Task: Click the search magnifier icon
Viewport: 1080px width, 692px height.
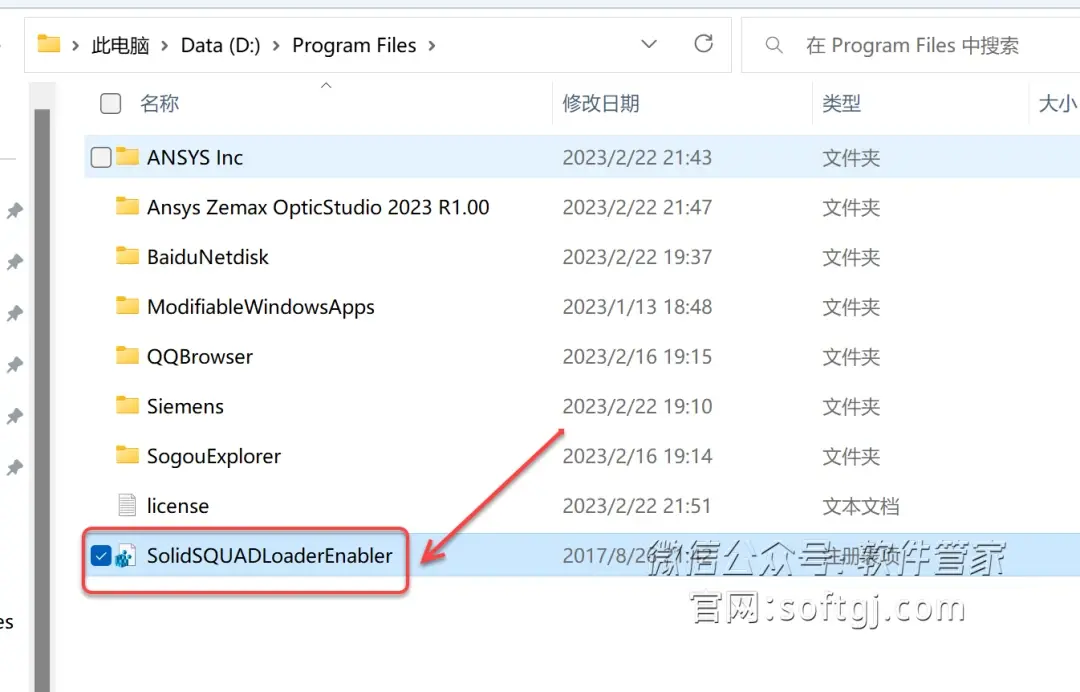Action: (x=773, y=45)
